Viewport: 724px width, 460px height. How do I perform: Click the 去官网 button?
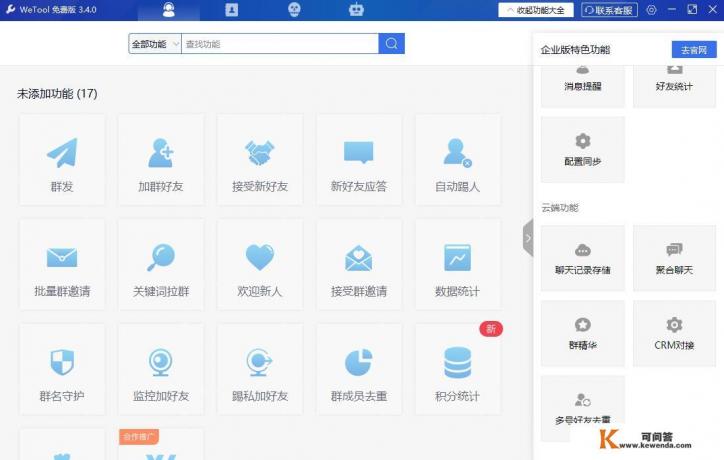click(694, 50)
